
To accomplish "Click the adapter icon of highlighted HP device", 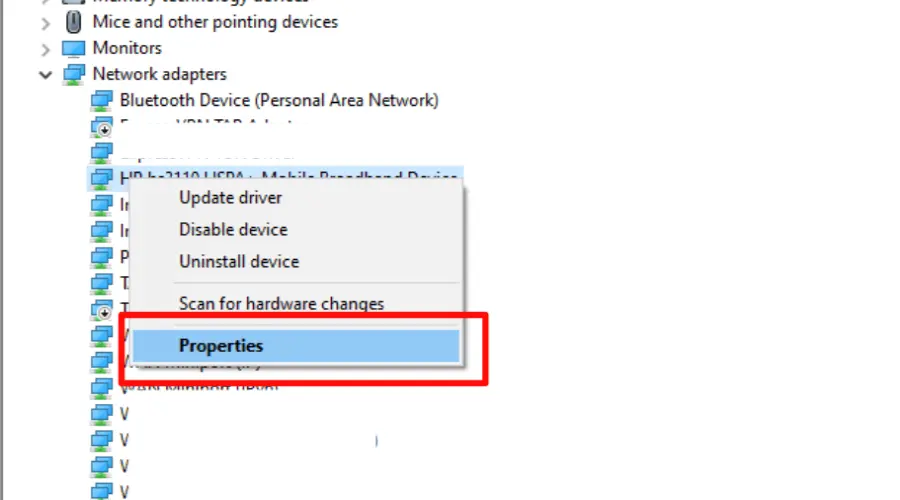I will point(102,179).
